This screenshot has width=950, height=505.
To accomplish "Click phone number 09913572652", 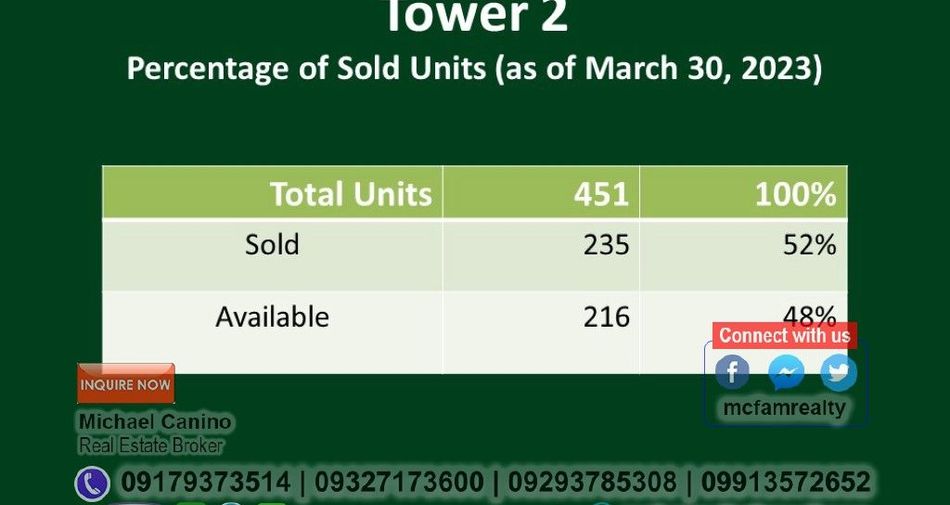I will pyautogui.click(x=786, y=483).
